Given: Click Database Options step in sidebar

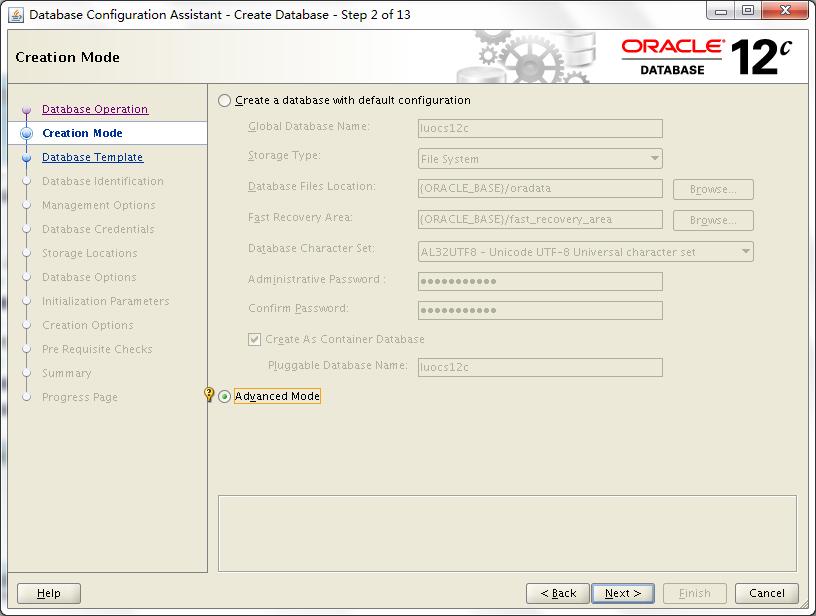Looking at the screenshot, I should (89, 277).
